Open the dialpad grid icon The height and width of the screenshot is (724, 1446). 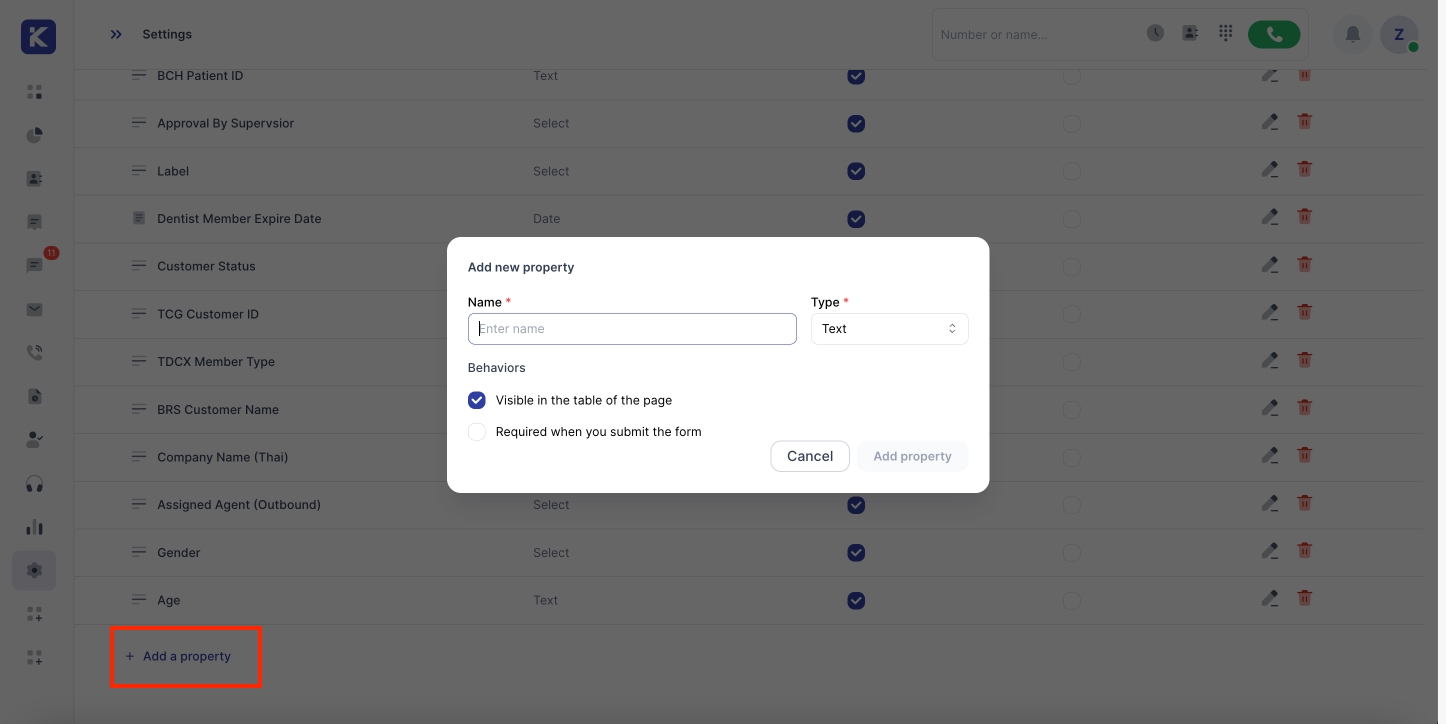[x=1225, y=33]
